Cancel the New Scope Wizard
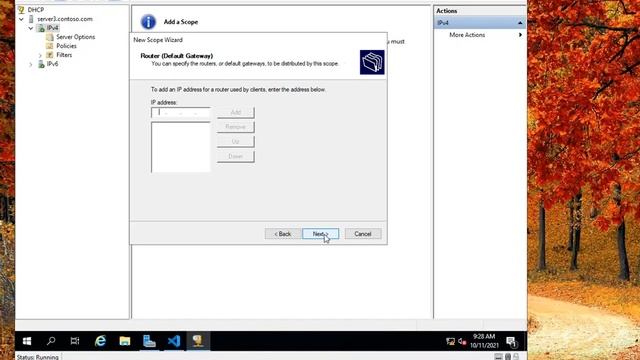The image size is (640, 360). [x=363, y=234]
